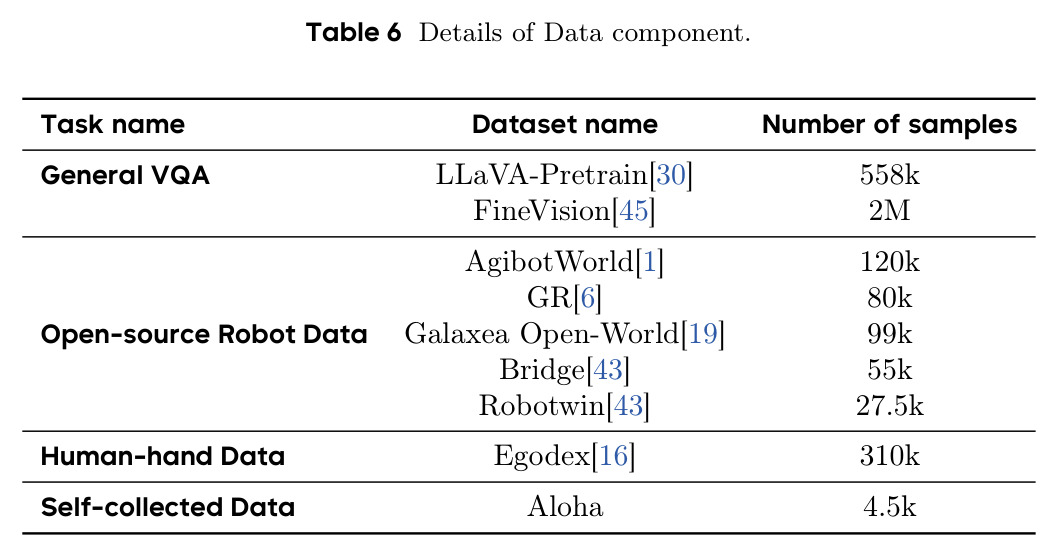Follow reference 1 next to AgibotWorld
The height and width of the screenshot is (555, 1054).
click(649, 261)
